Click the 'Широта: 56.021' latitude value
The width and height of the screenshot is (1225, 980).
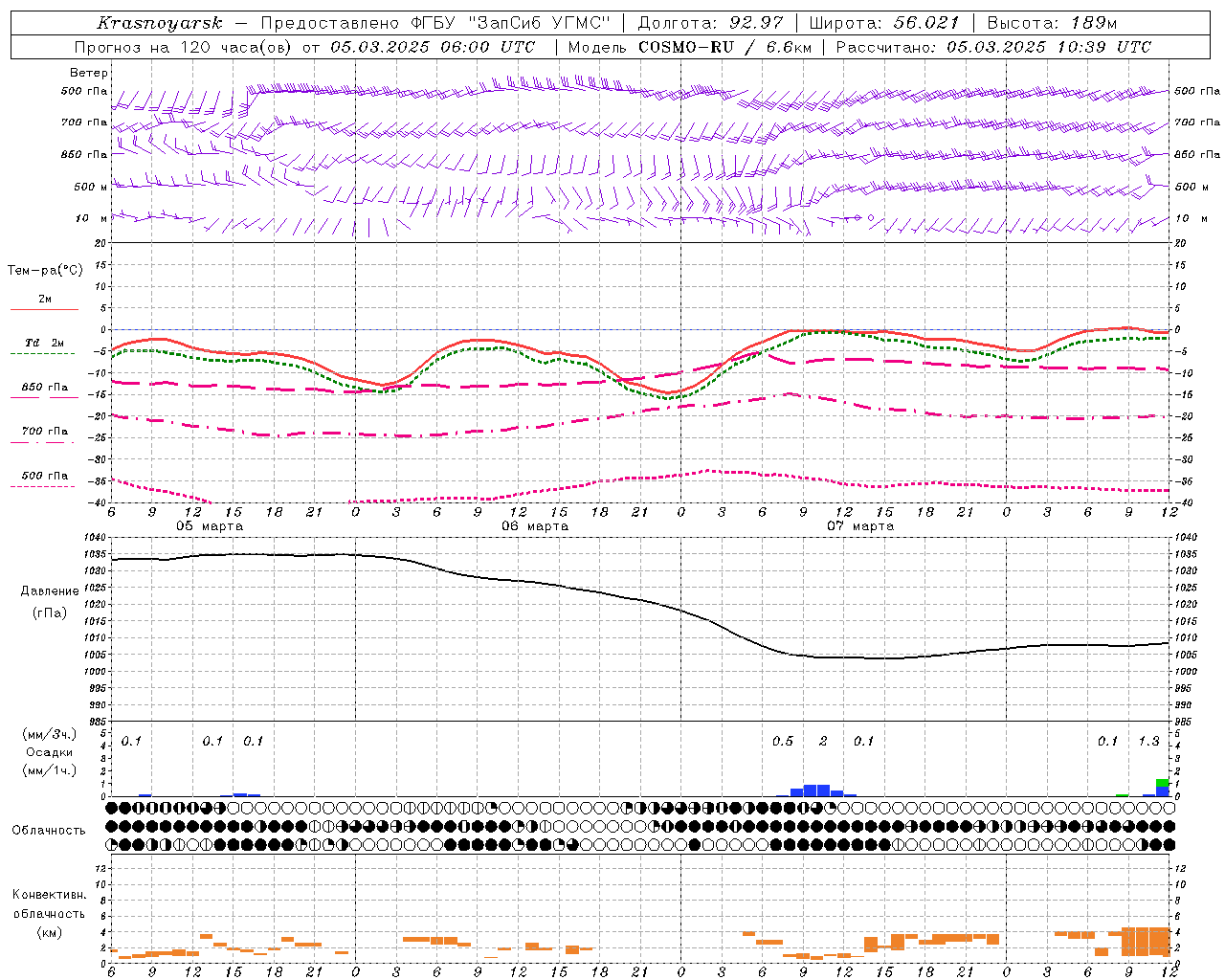[x=884, y=23]
